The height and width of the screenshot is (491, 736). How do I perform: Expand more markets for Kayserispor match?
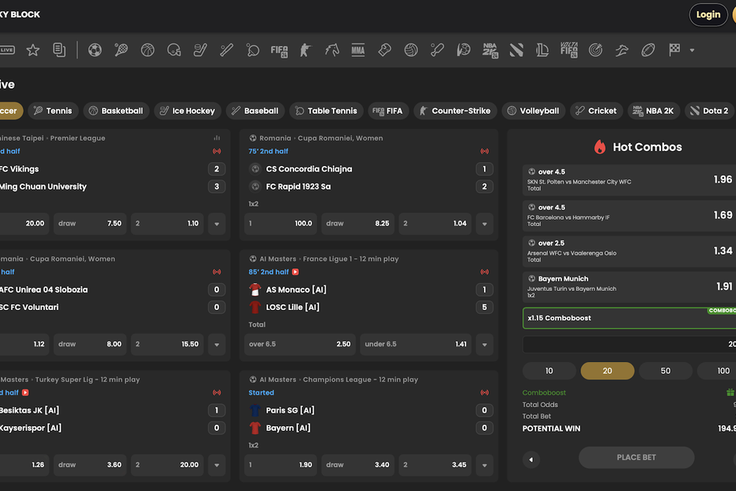pos(217,465)
